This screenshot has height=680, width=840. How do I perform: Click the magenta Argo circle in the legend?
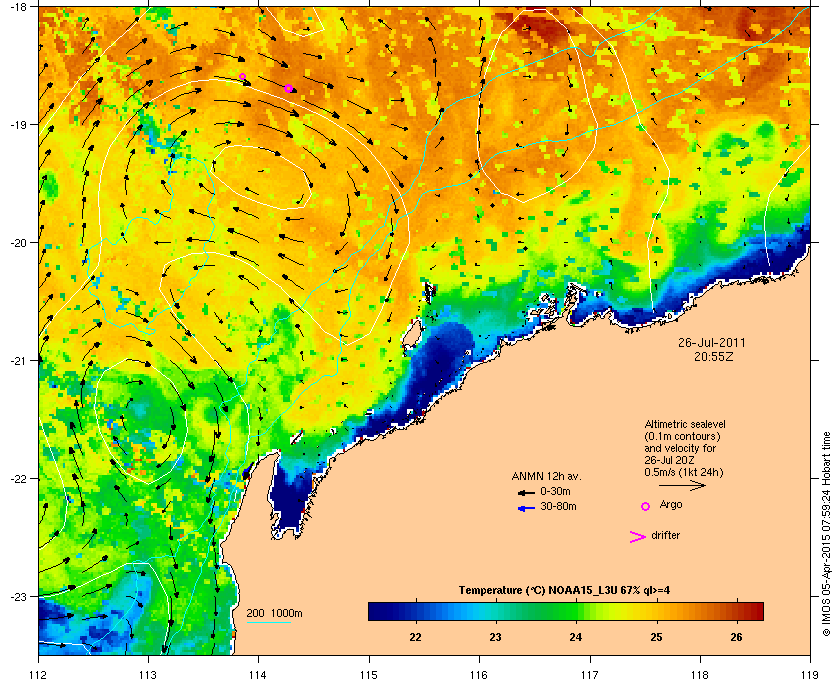(646, 506)
